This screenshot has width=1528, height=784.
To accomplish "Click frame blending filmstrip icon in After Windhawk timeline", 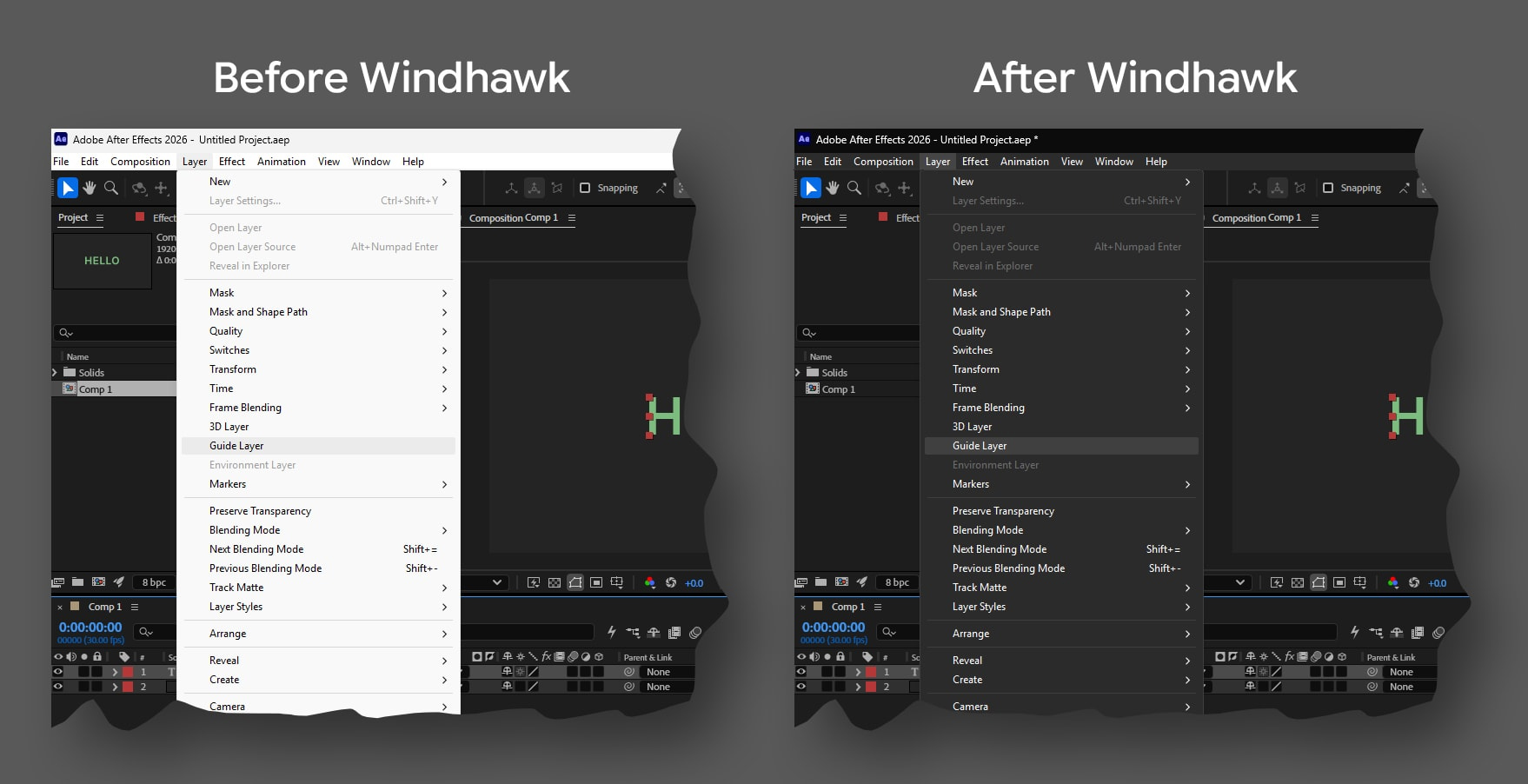I will click(1418, 633).
